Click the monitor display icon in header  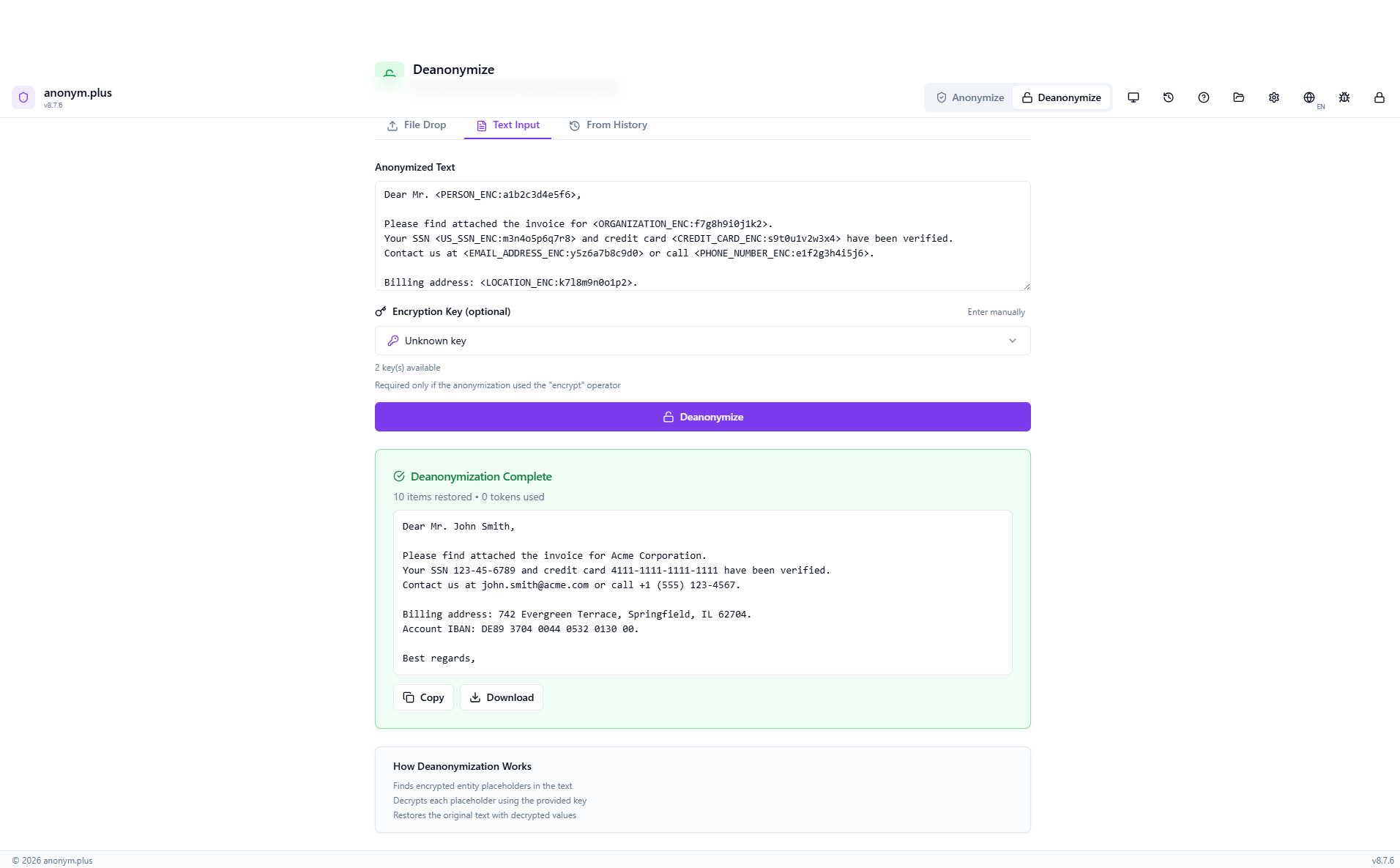click(1133, 97)
